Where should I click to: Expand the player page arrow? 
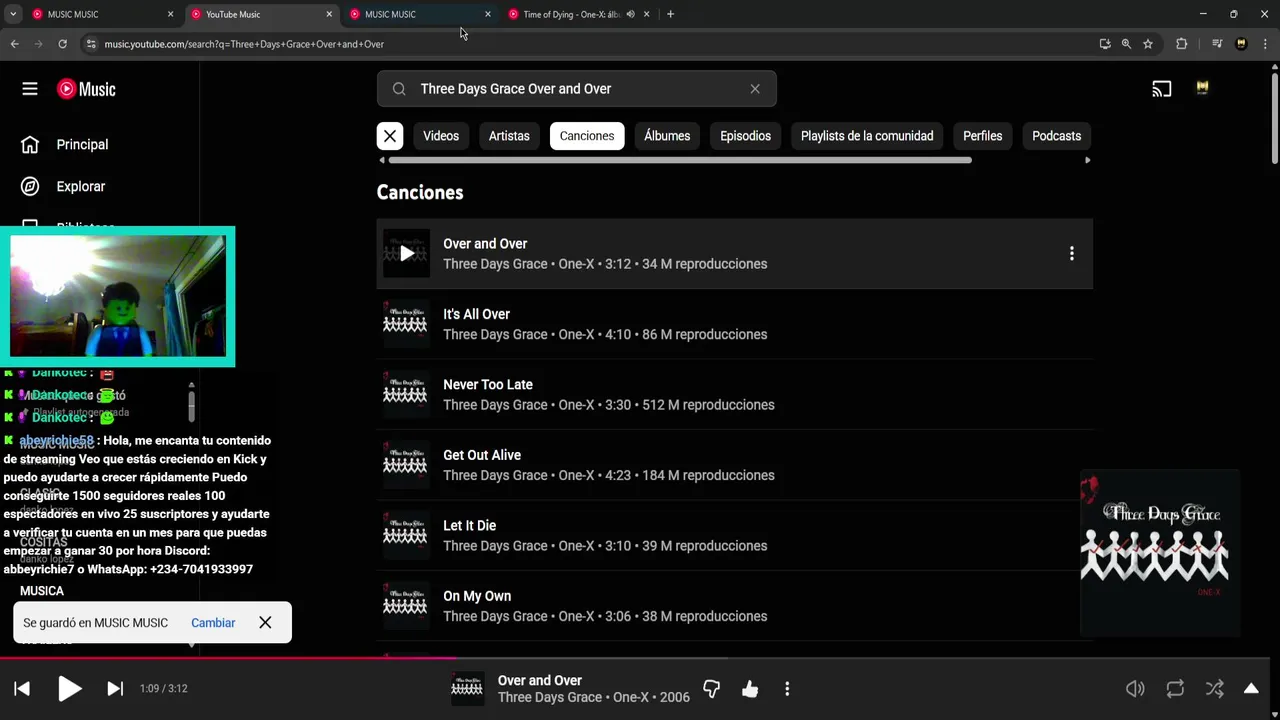[1251, 689]
